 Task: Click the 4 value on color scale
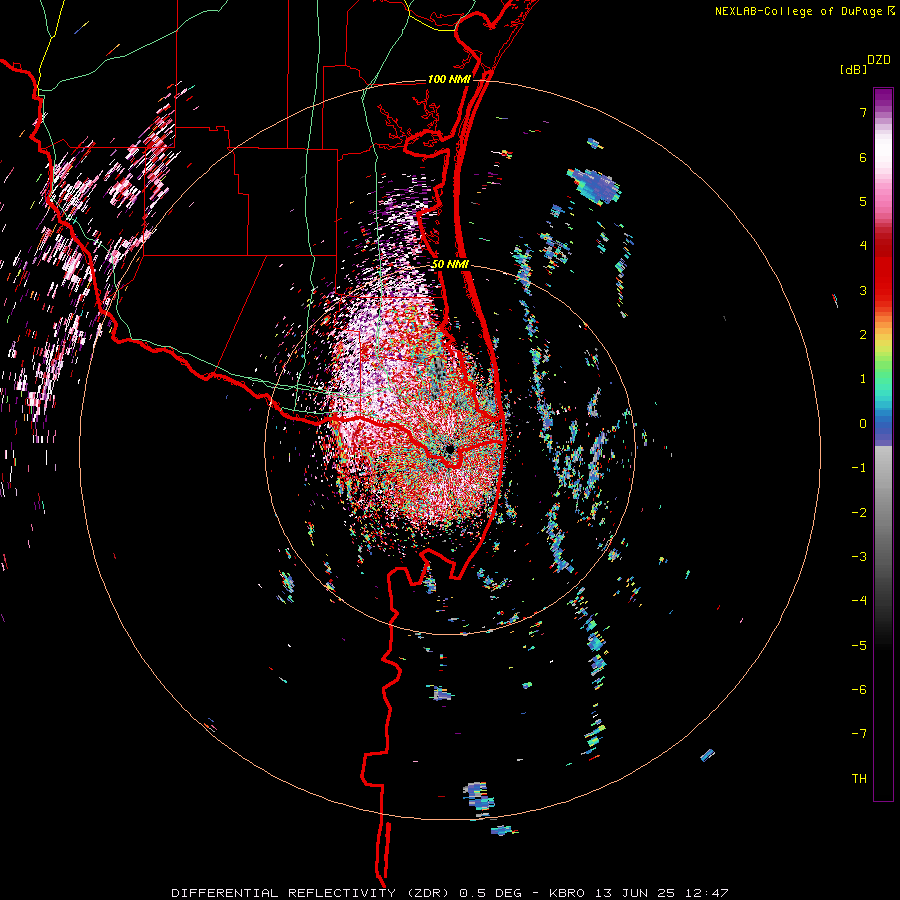863,246
